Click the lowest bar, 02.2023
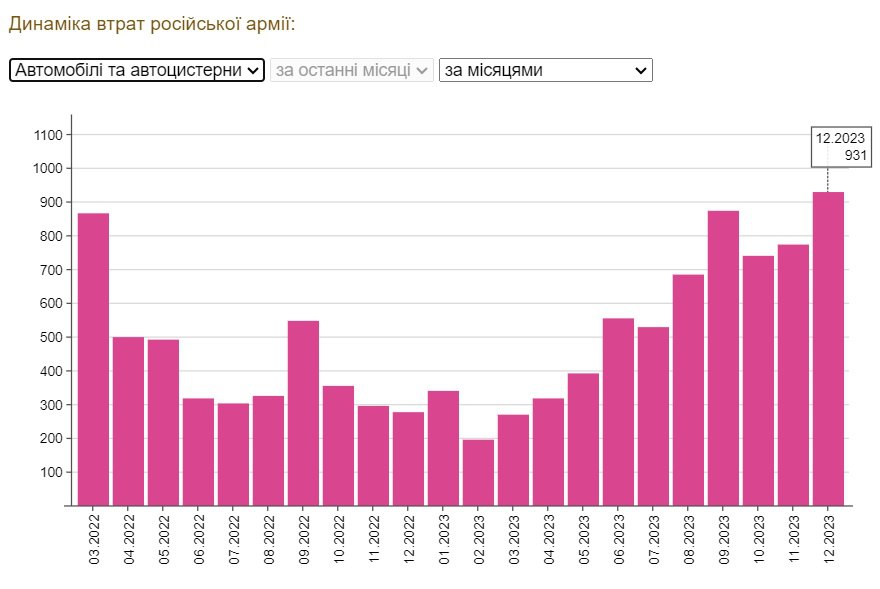Screen dimensions: 880x589 tap(478, 473)
